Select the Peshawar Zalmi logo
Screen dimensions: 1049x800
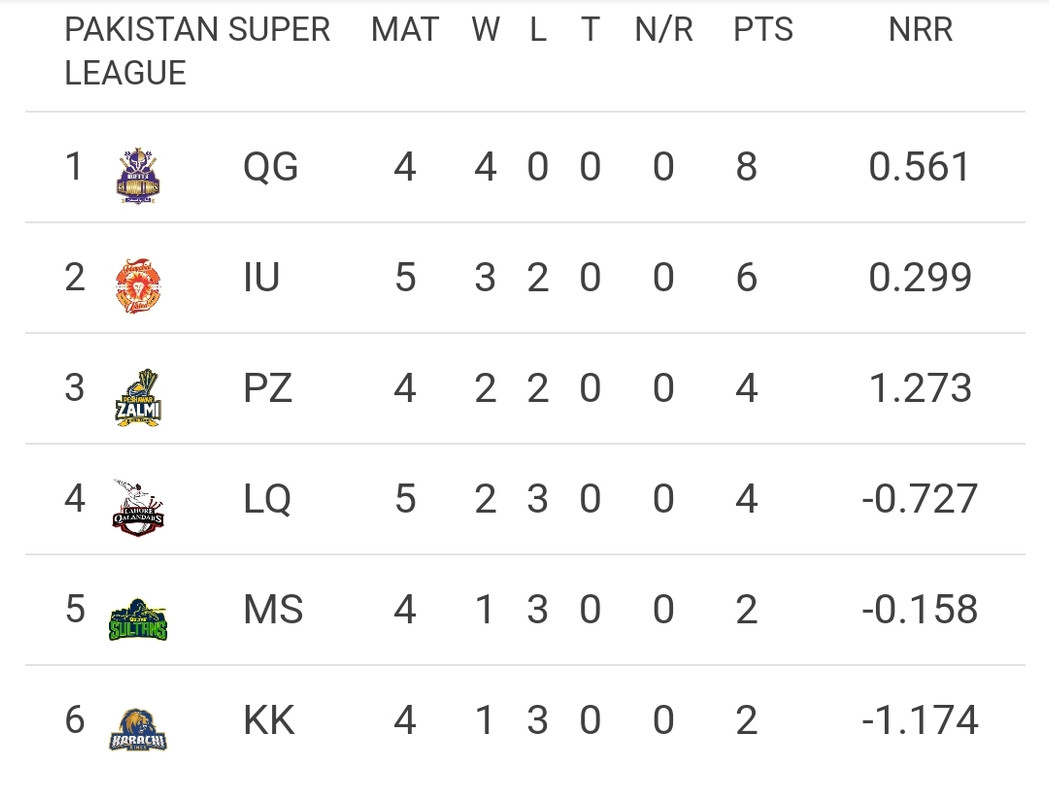coord(138,397)
